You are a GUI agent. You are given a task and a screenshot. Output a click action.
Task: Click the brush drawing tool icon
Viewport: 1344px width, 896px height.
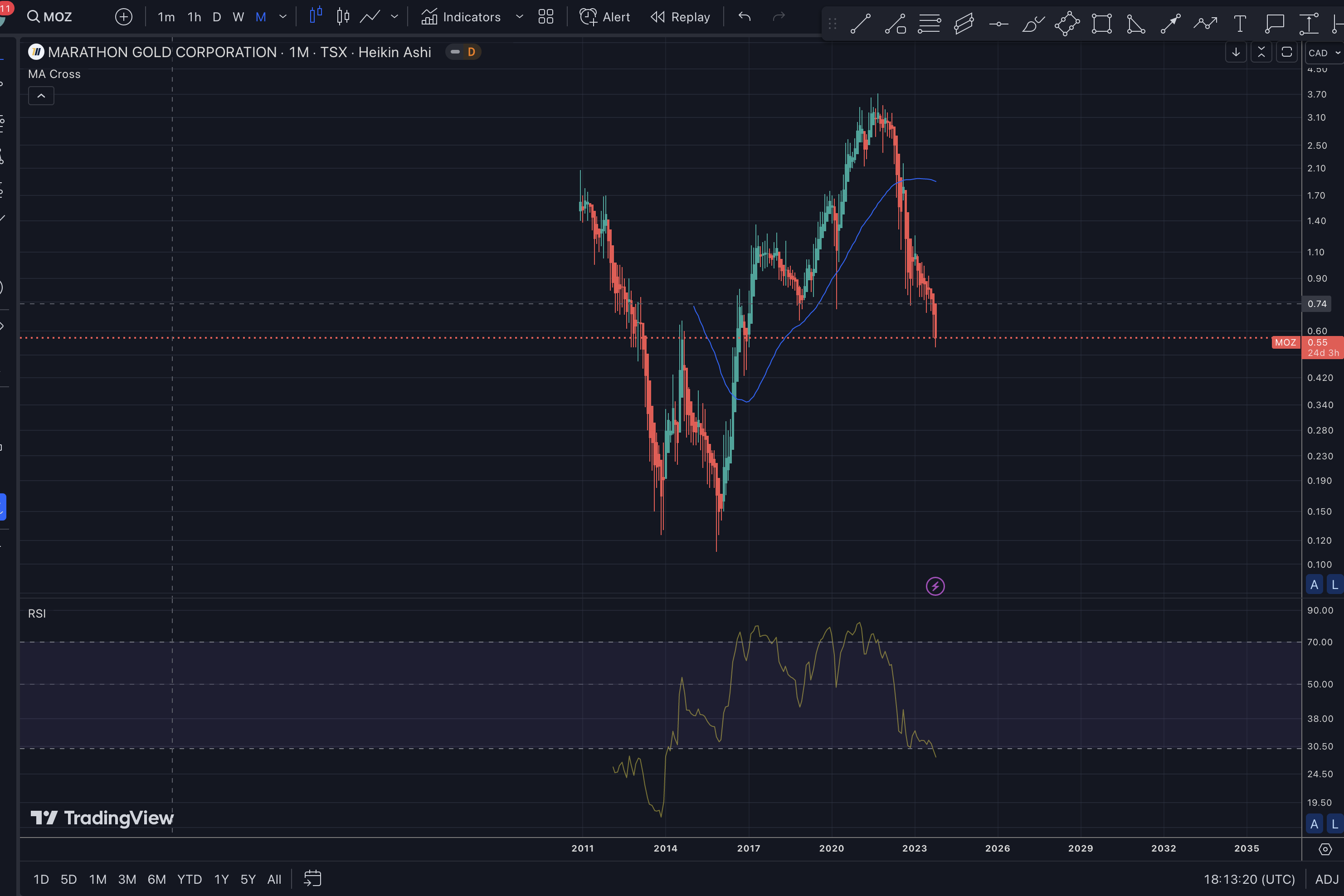pos(1032,24)
